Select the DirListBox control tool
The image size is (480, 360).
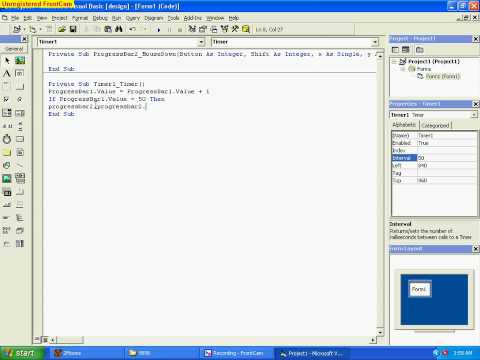point(7,152)
